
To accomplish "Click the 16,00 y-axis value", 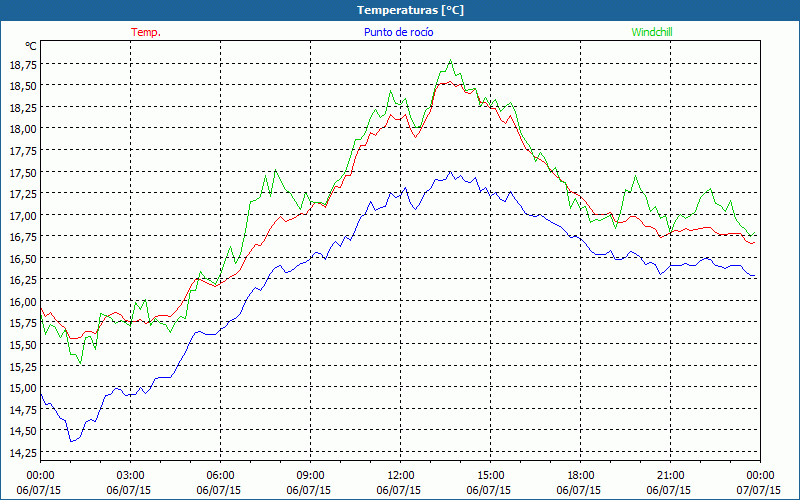I will [x=23, y=302].
